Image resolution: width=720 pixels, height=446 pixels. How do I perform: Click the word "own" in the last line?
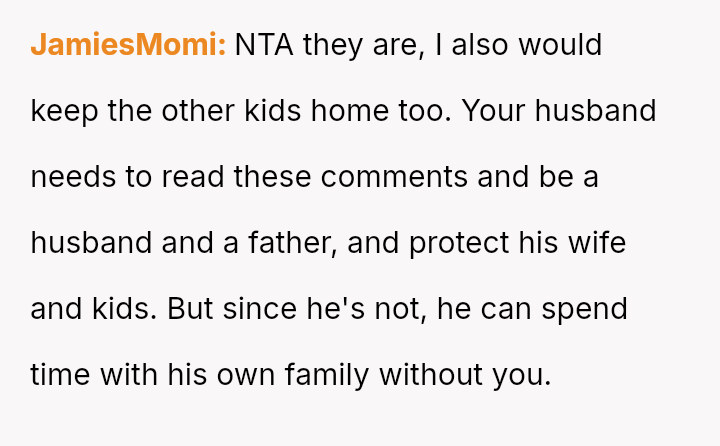[248, 375]
